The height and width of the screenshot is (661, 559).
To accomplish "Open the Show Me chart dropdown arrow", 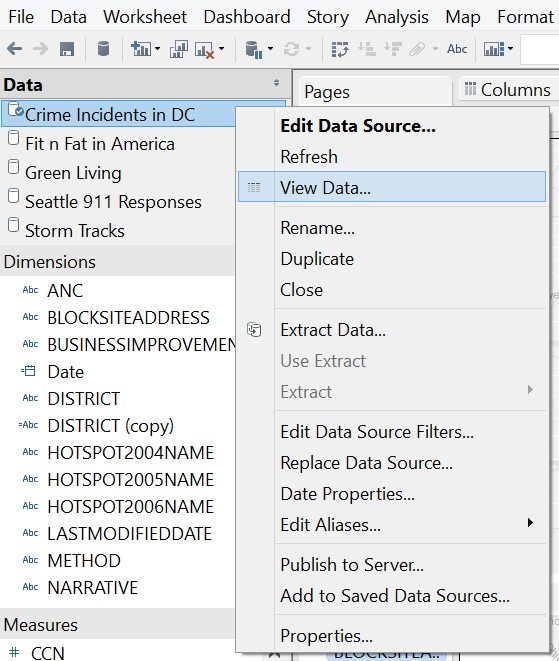I will coord(511,49).
